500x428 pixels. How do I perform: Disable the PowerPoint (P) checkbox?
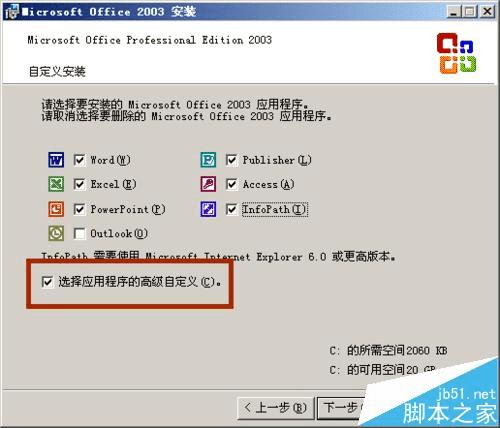[79, 209]
